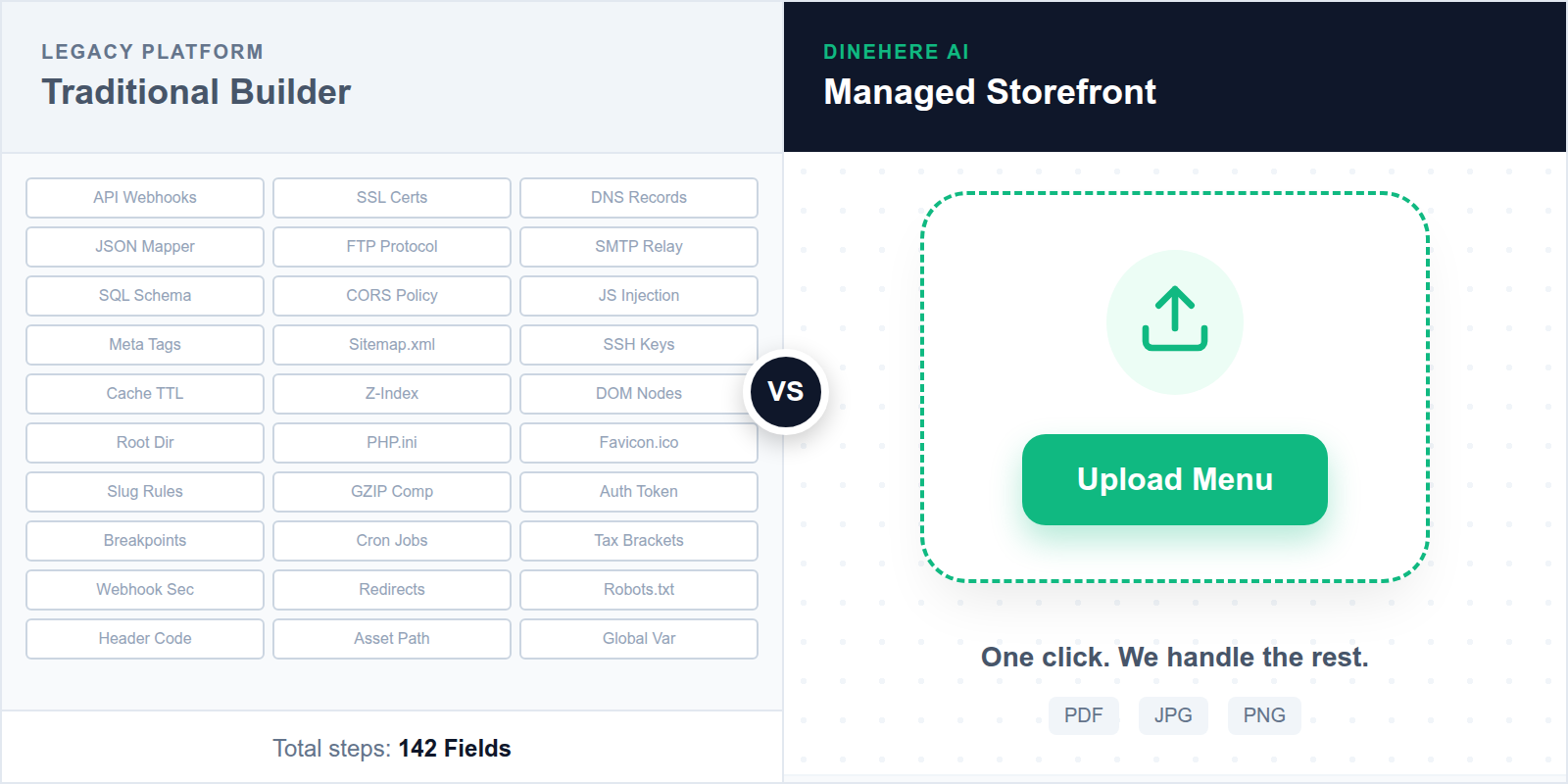Select the Global Var field
Screen dimensions: 1568x784
[639, 639]
